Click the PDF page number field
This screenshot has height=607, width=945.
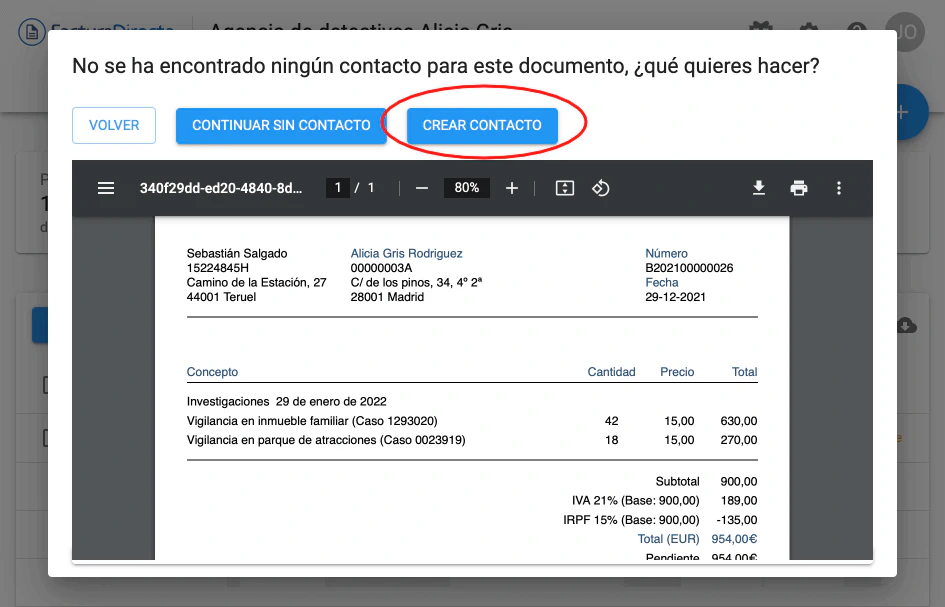tap(338, 188)
